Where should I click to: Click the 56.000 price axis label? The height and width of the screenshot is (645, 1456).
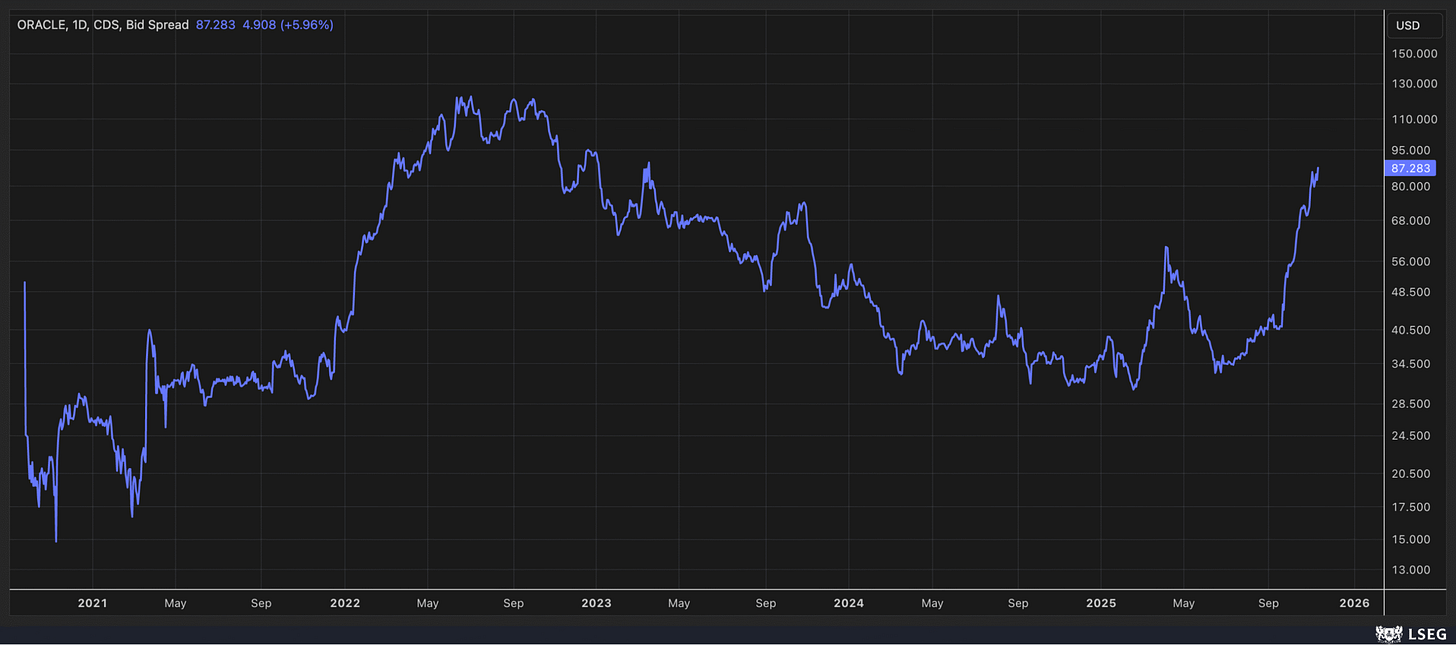(1413, 262)
